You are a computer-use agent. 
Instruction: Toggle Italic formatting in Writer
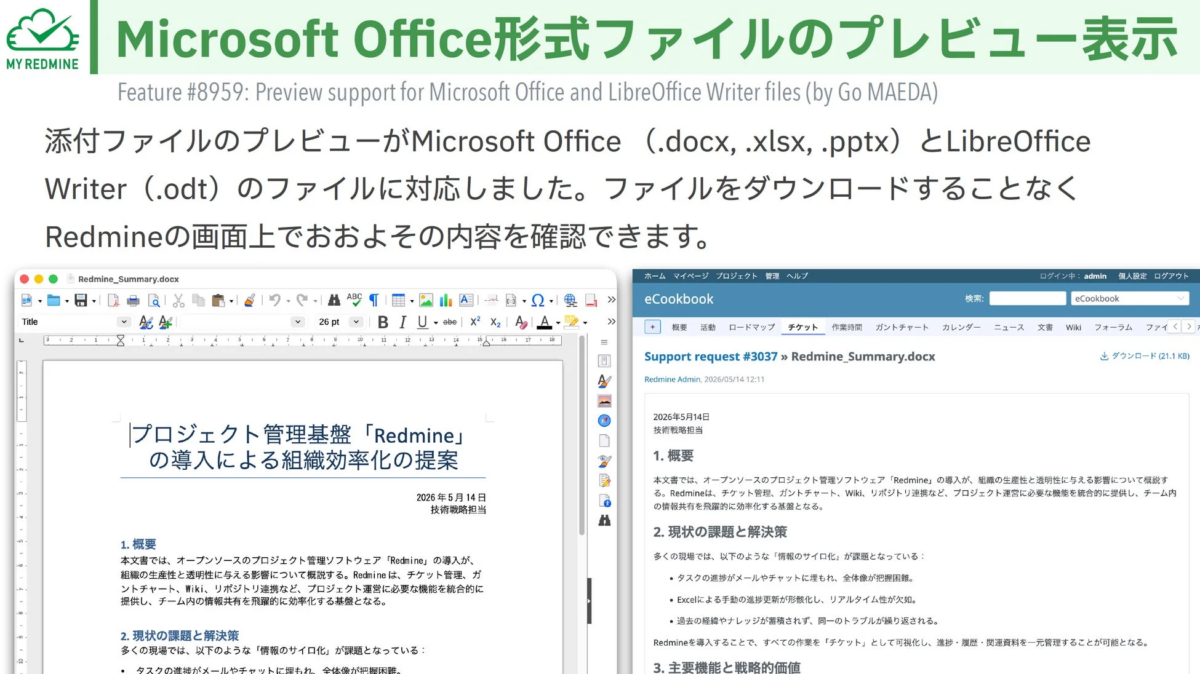click(403, 322)
